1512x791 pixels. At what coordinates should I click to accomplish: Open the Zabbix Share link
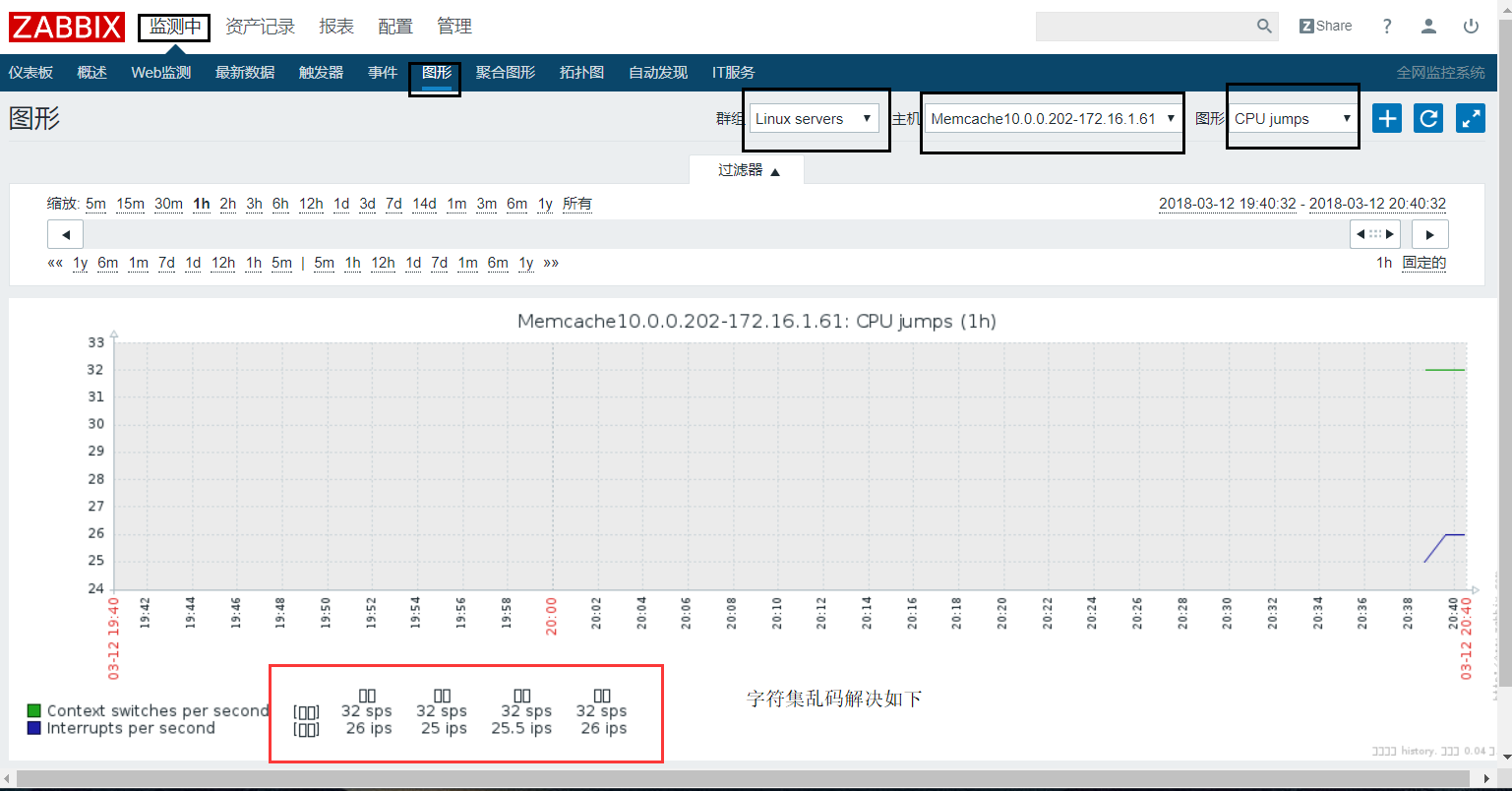point(1325,27)
